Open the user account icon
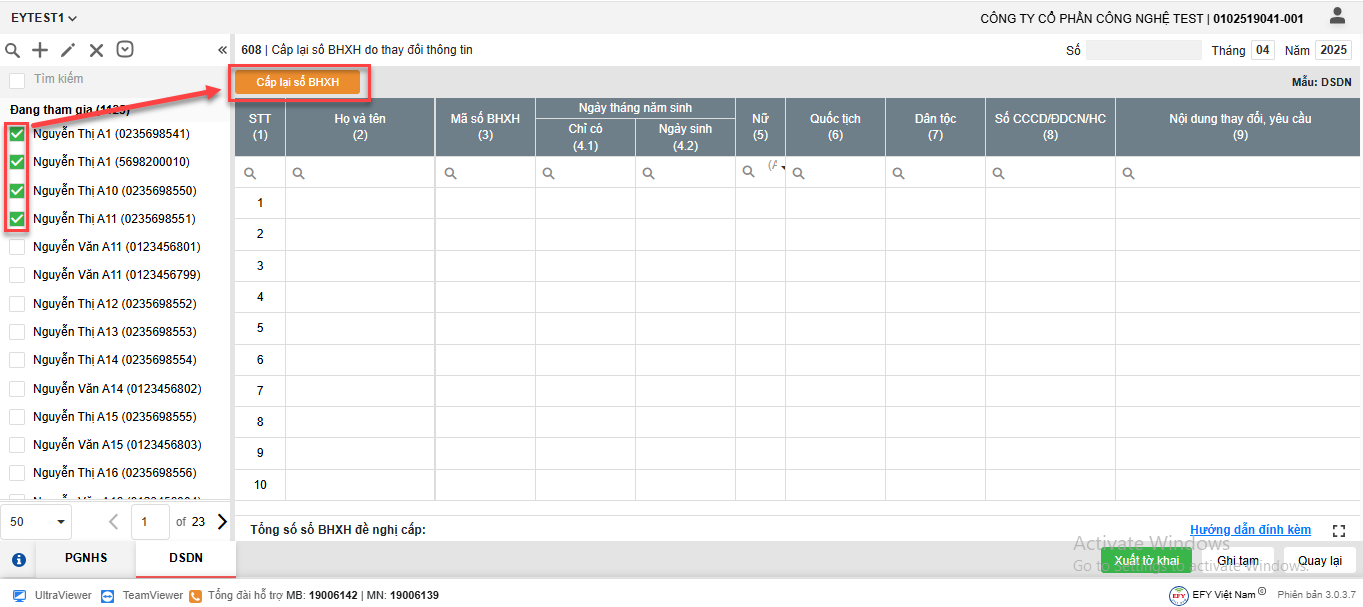 [x=1337, y=16]
